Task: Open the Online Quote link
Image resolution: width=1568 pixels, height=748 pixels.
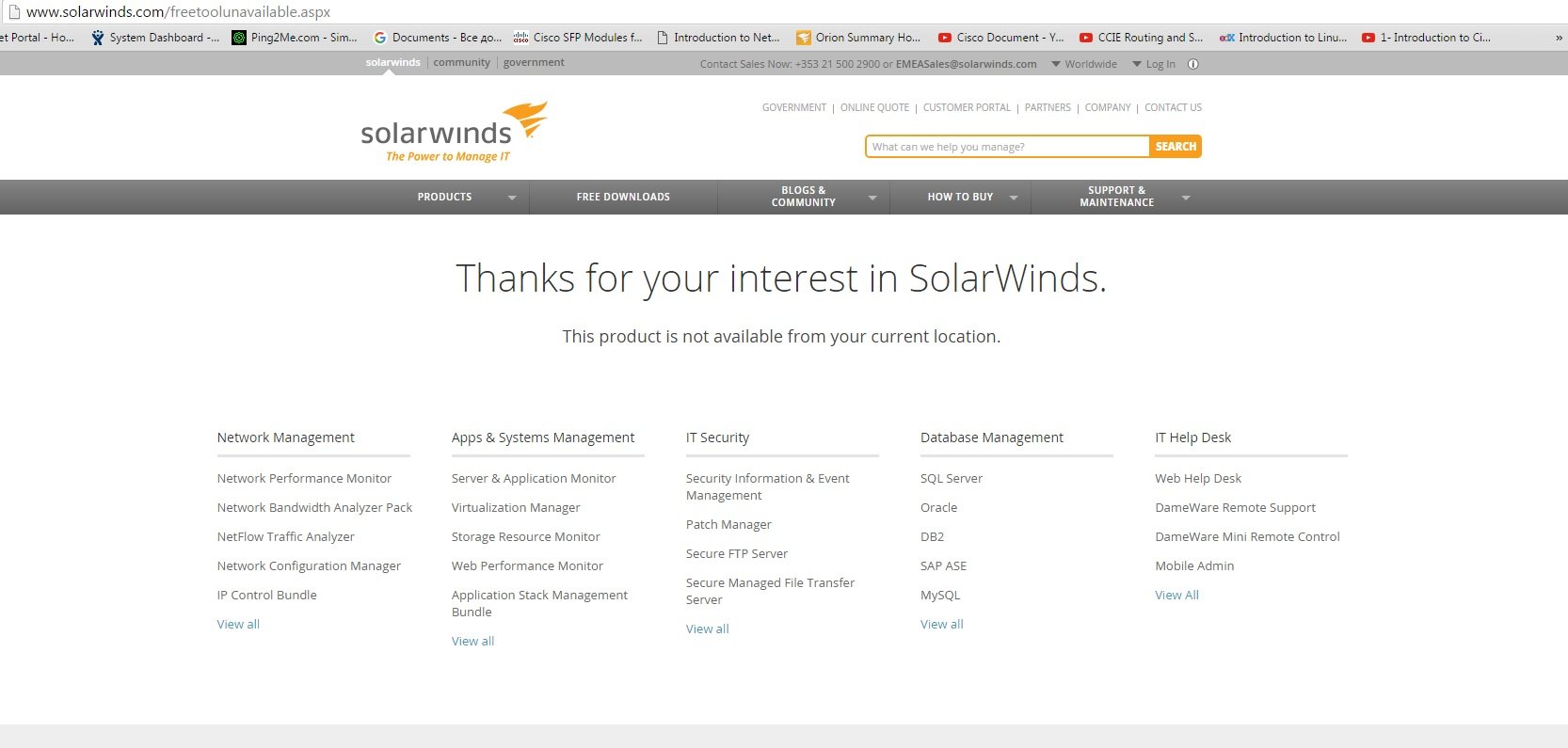Action: pyautogui.click(x=874, y=107)
